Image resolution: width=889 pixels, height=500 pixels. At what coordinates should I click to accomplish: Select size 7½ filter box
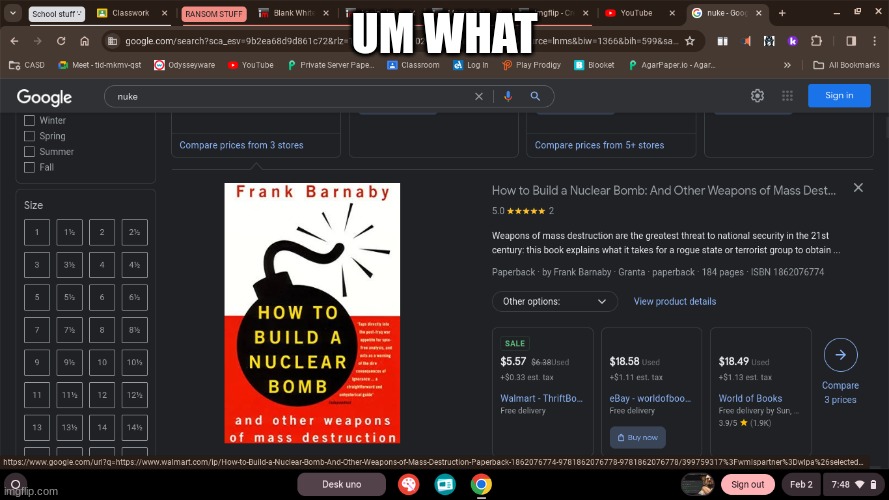(x=69, y=330)
